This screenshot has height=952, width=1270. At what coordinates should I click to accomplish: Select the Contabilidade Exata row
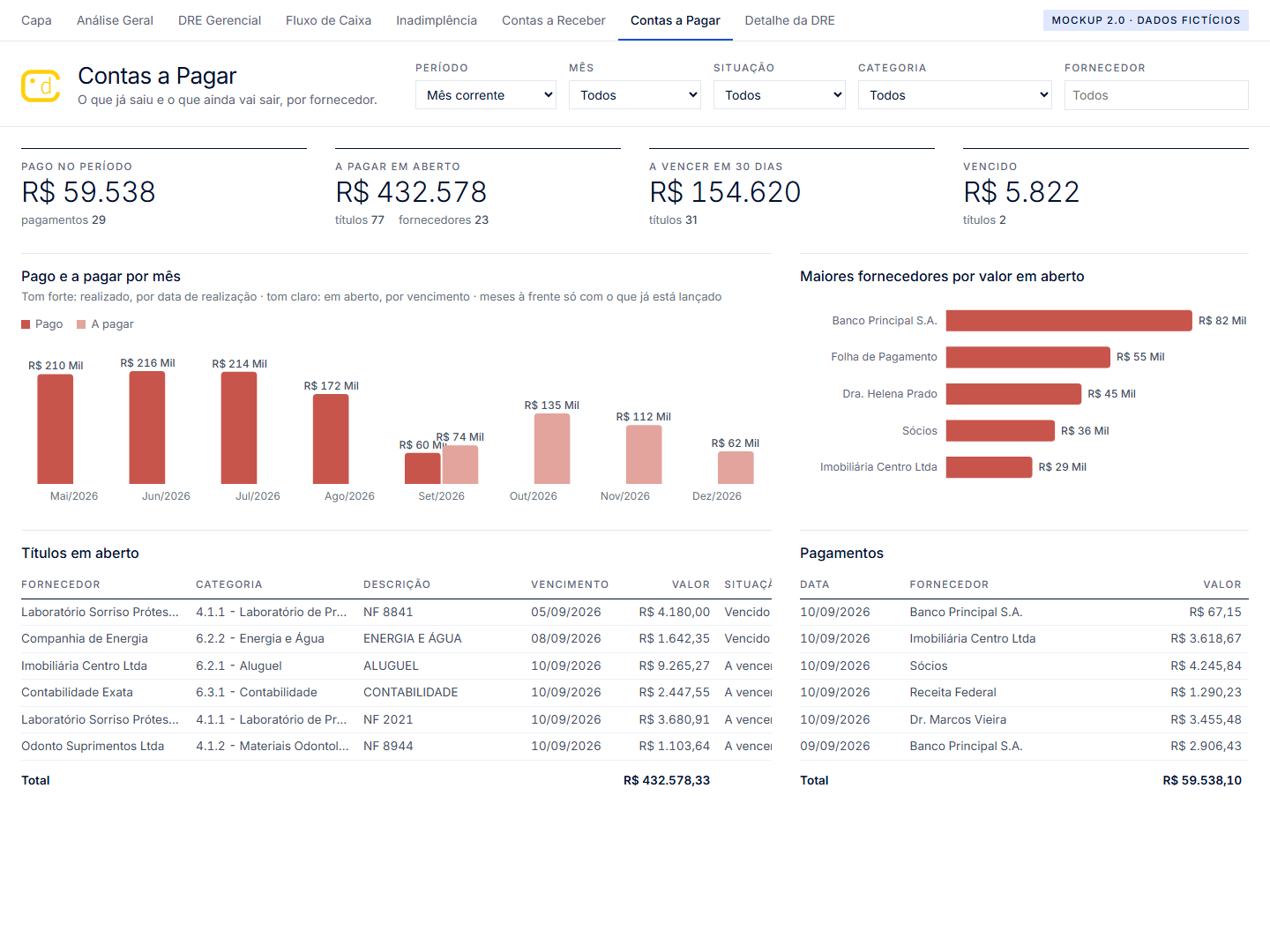396,693
